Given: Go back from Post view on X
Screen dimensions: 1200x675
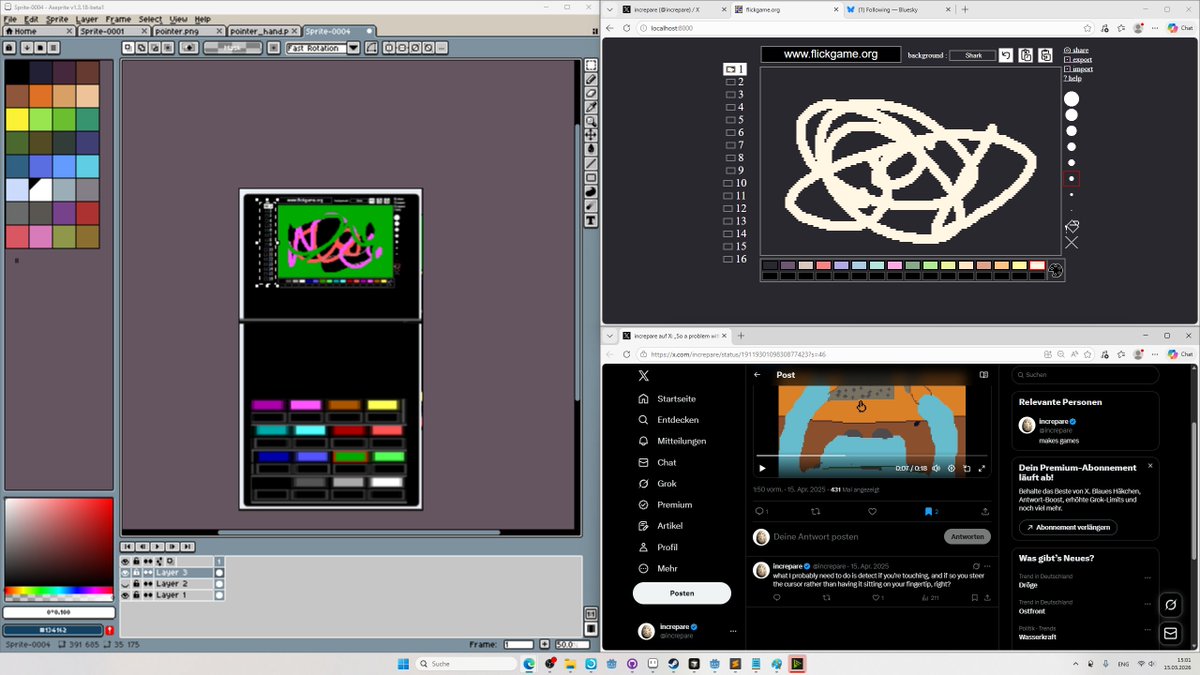Looking at the screenshot, I should pyautogui.click(x=757, y=375).
